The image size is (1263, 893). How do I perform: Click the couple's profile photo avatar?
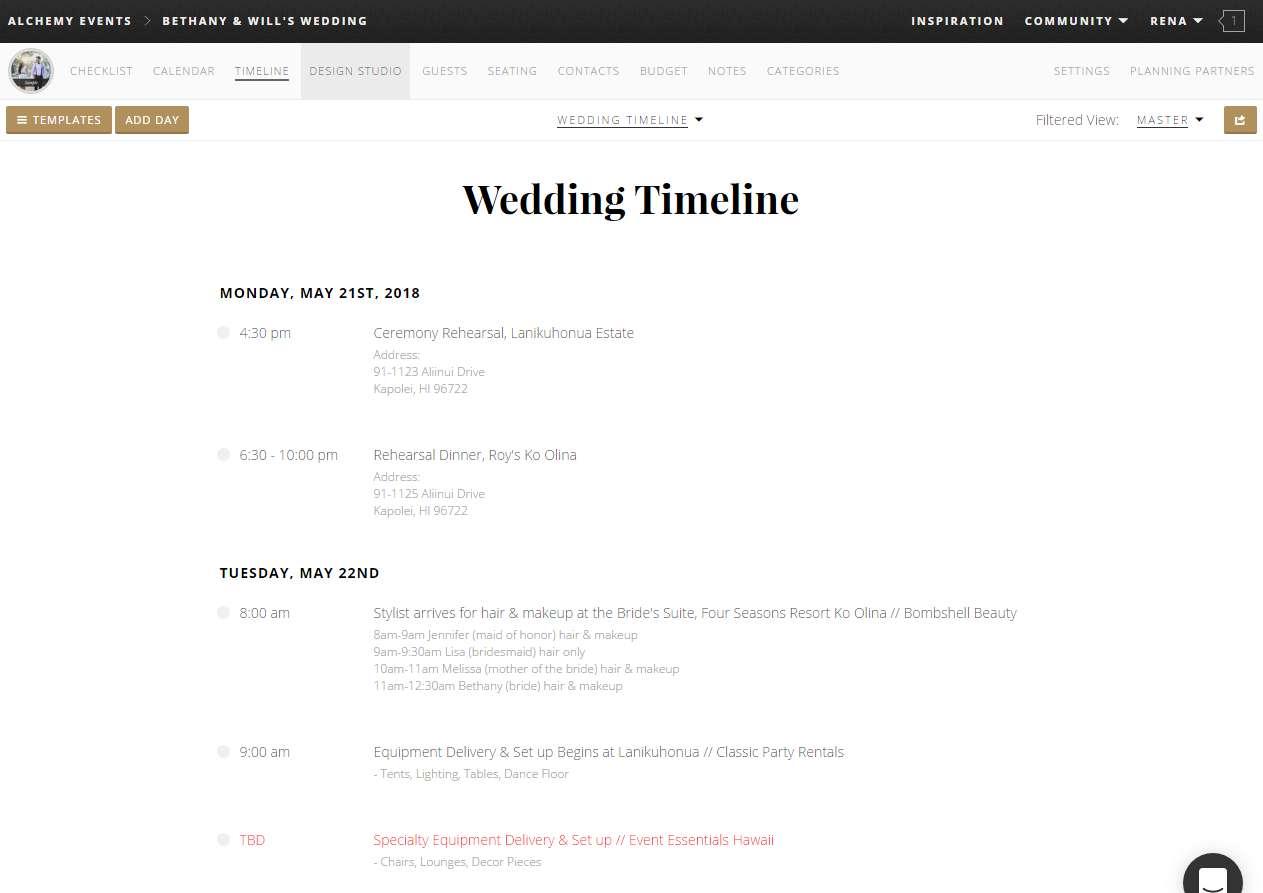pyautogui.click(x=30, y=71)
